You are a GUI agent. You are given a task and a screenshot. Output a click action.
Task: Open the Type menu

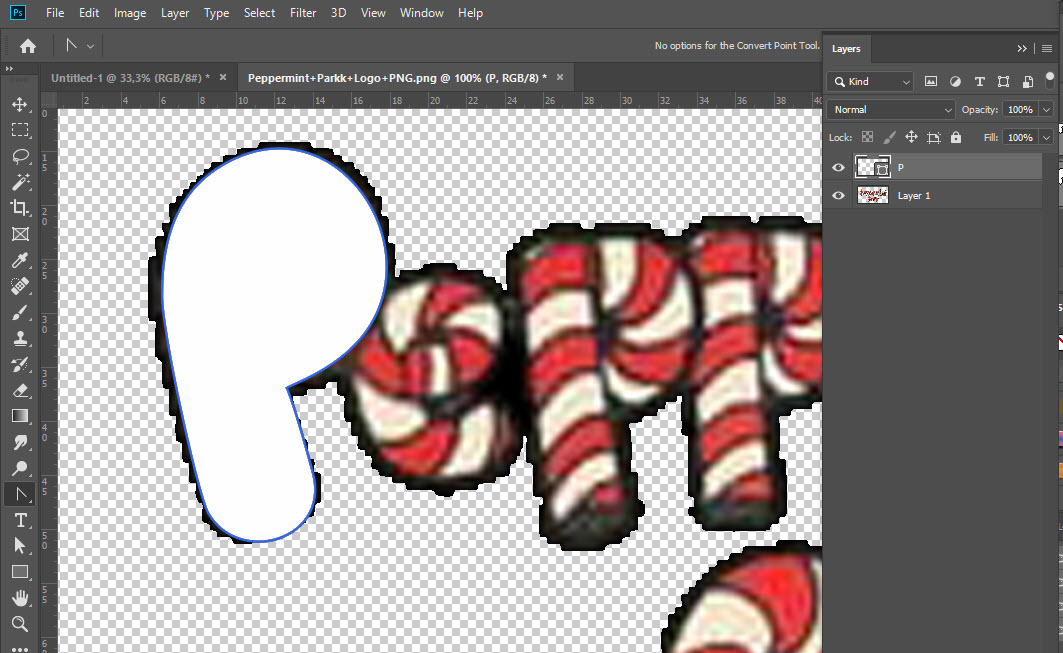tap(216, 13)
